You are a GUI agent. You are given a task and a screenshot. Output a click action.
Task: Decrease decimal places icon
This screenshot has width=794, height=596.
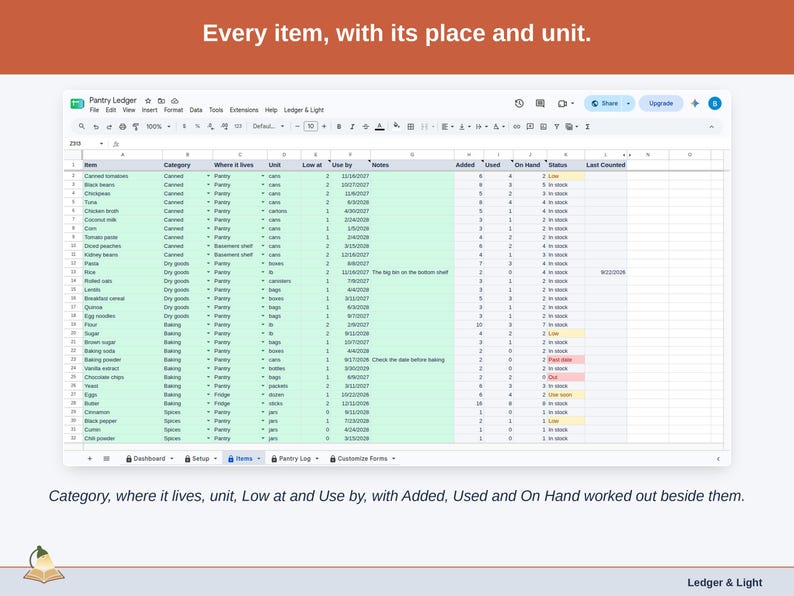pos(211,127)
